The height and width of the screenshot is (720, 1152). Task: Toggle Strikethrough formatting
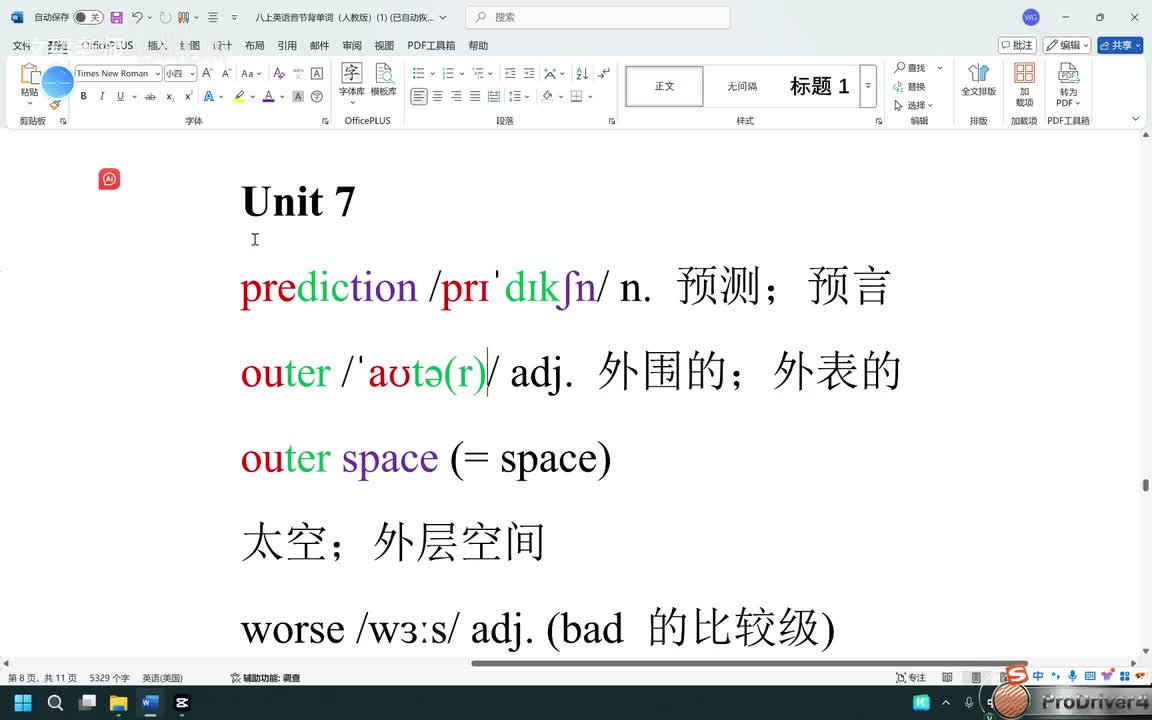[150, 96]
